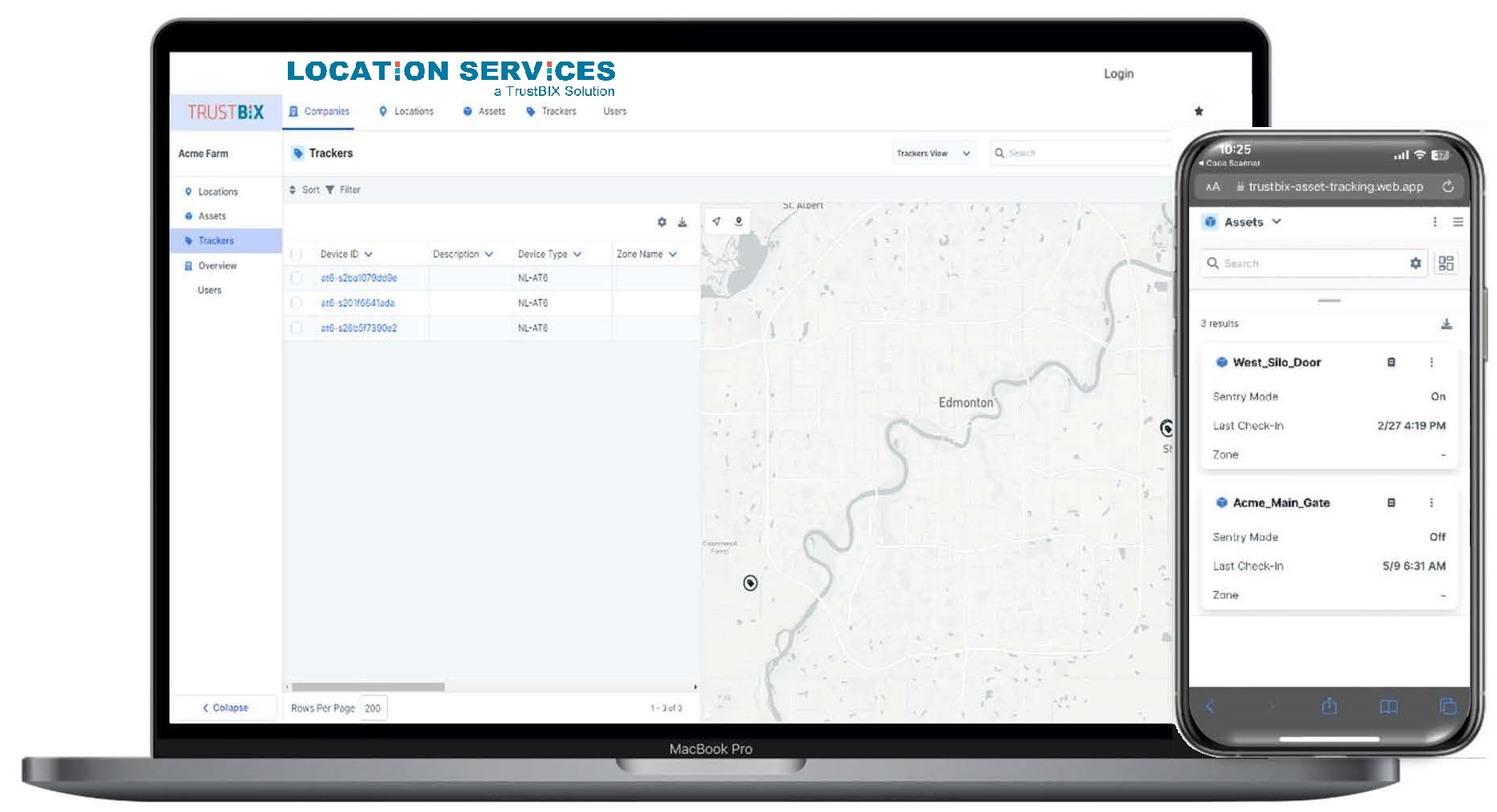The image size is (1497, 812).
Task: Open Acme_Main_Gate card three-dot menu
Action: 1431,503
